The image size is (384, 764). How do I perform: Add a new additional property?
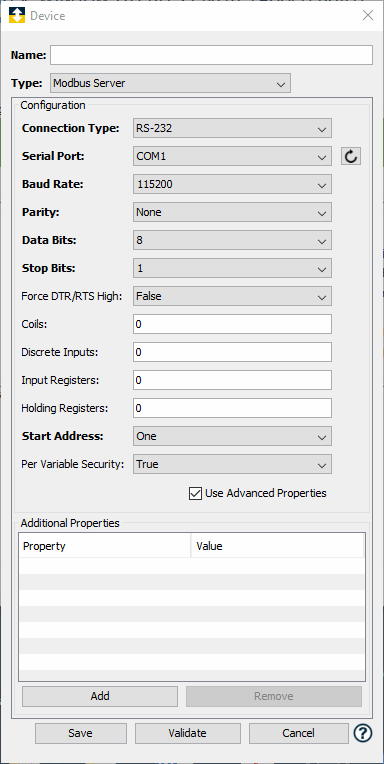pyautogui.click(x=100, y=696)
